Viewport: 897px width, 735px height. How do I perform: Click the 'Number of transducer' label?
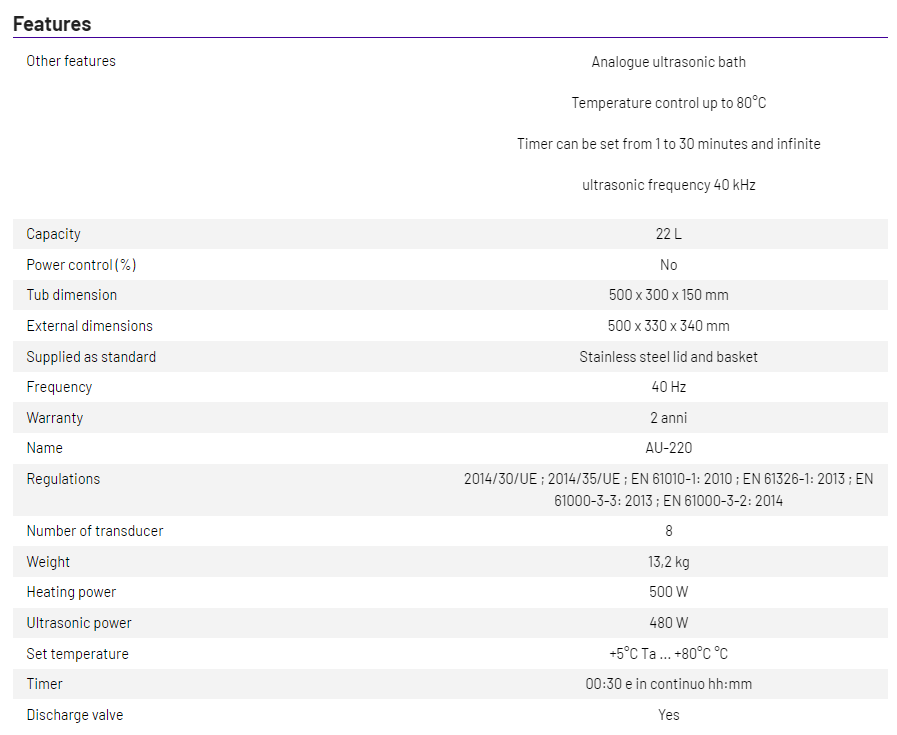click(95, 531)
